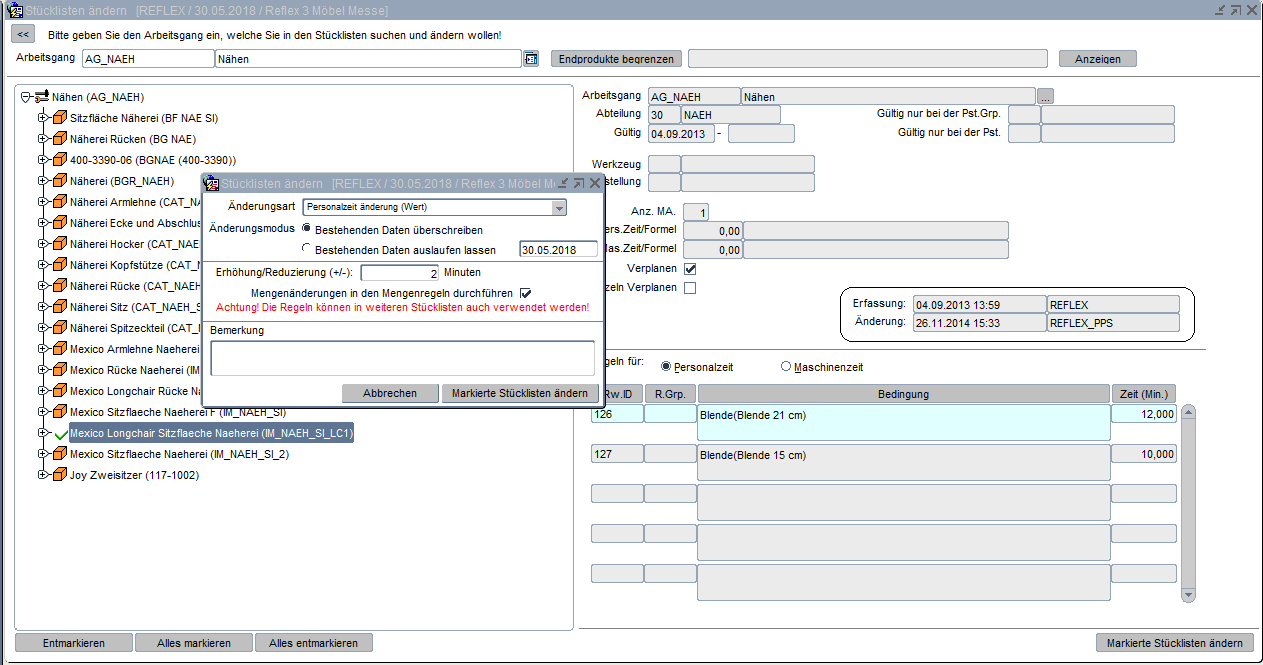Click the Joy Zweisitzer box icon

(x=60, y=475)
